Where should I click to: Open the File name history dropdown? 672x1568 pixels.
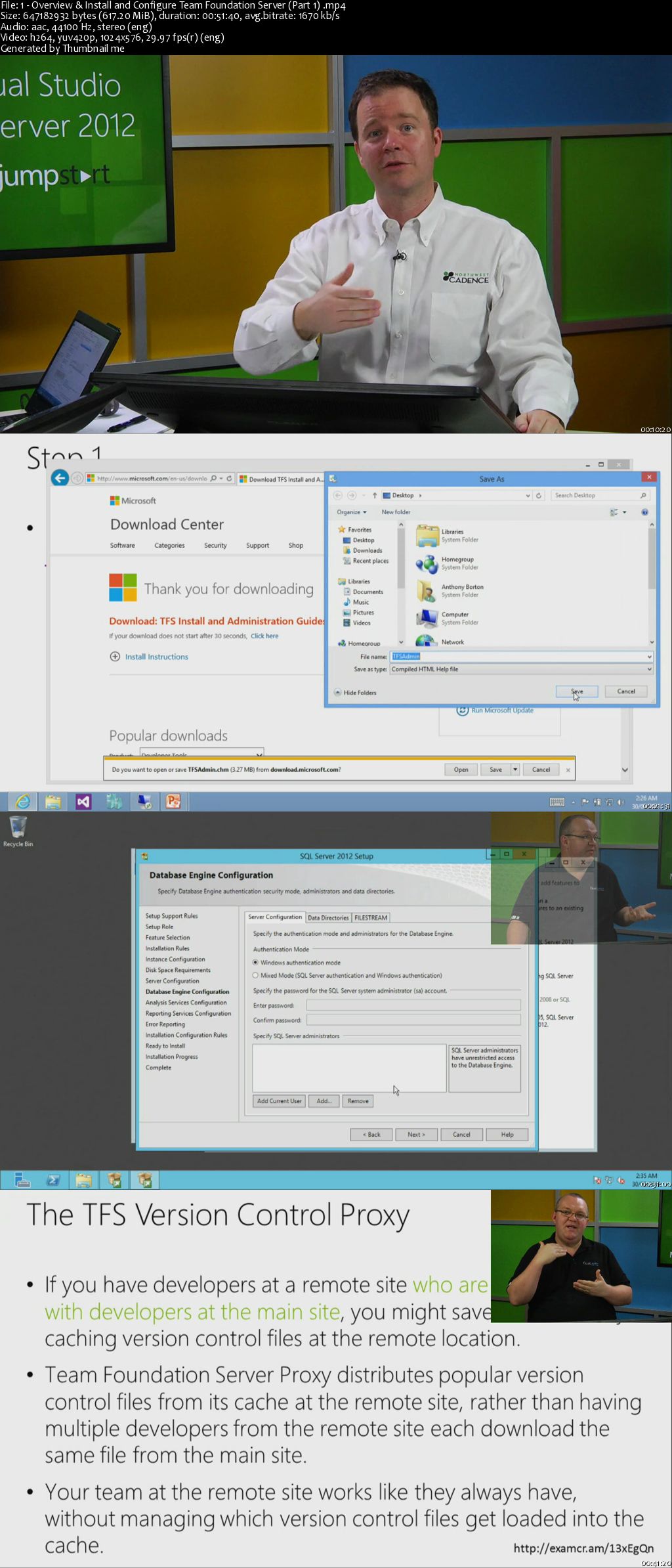click(x=650, y=657)
